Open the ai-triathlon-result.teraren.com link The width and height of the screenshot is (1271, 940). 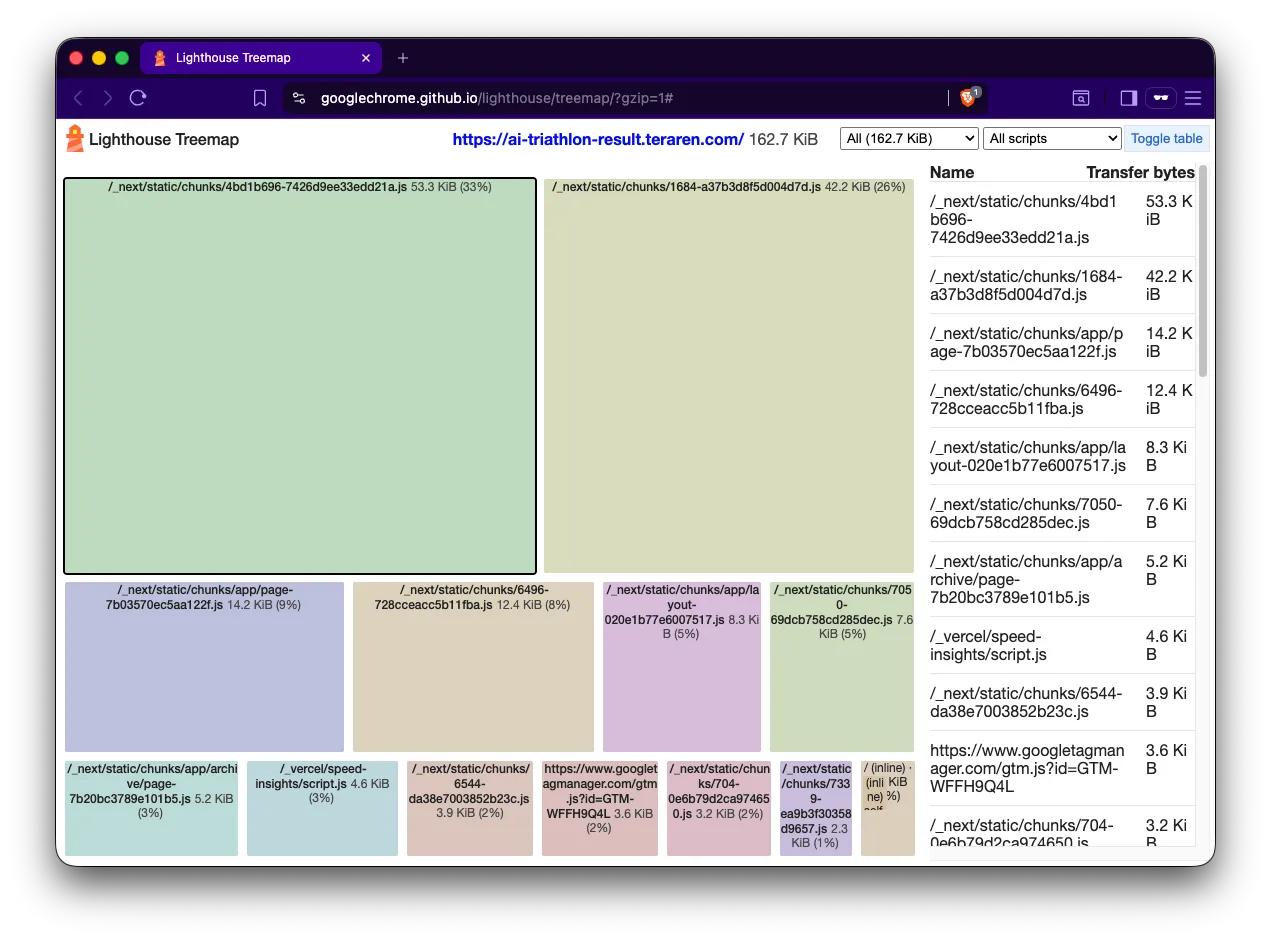point(597,140)
